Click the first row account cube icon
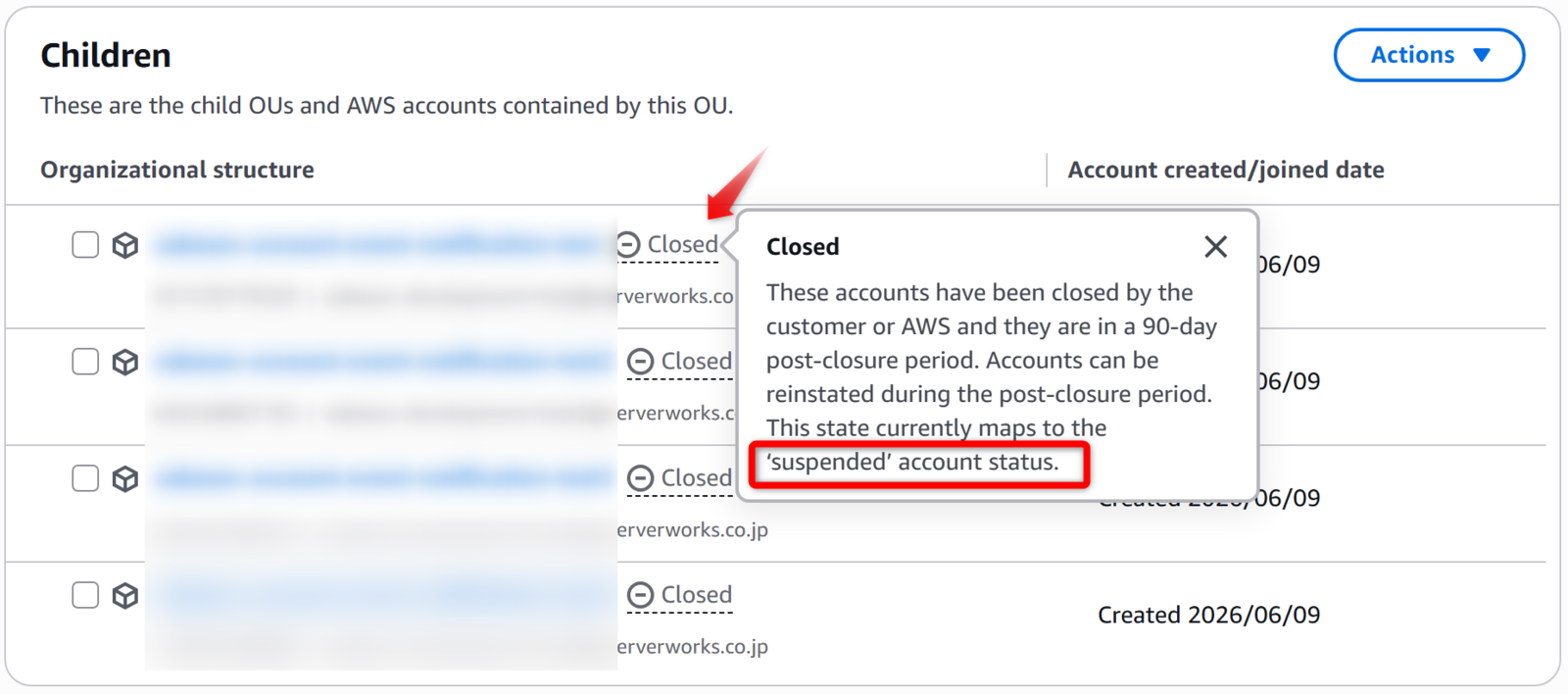The width and height of the screenshot is (1568, 694). pyautogui.click(x=125, y=245)
